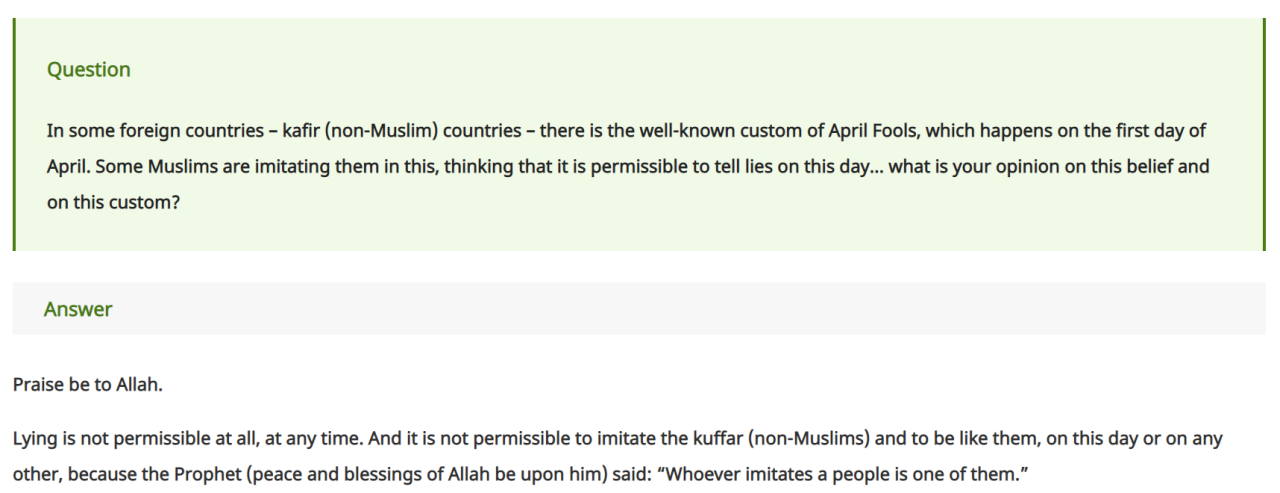The height and width of the screenshot is (493, 1280).
Task: Click the "Praise be to Allah." line
Action: pos(87,385)
